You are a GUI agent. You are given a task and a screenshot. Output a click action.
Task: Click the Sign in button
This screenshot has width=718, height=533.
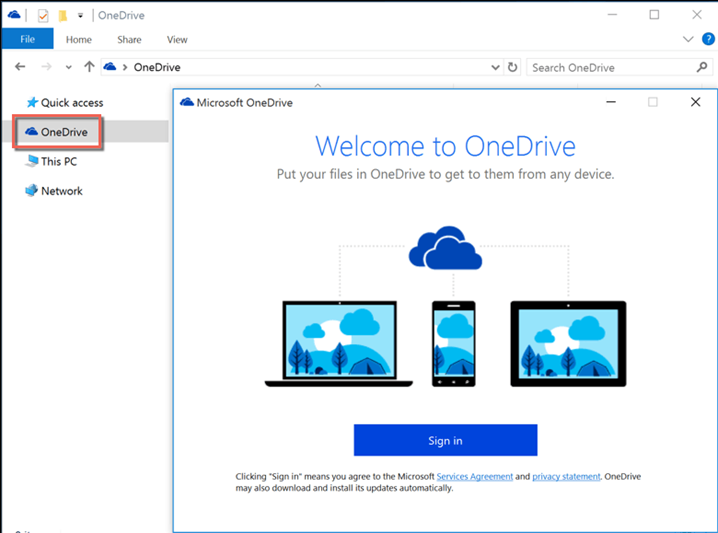point(446,440)
